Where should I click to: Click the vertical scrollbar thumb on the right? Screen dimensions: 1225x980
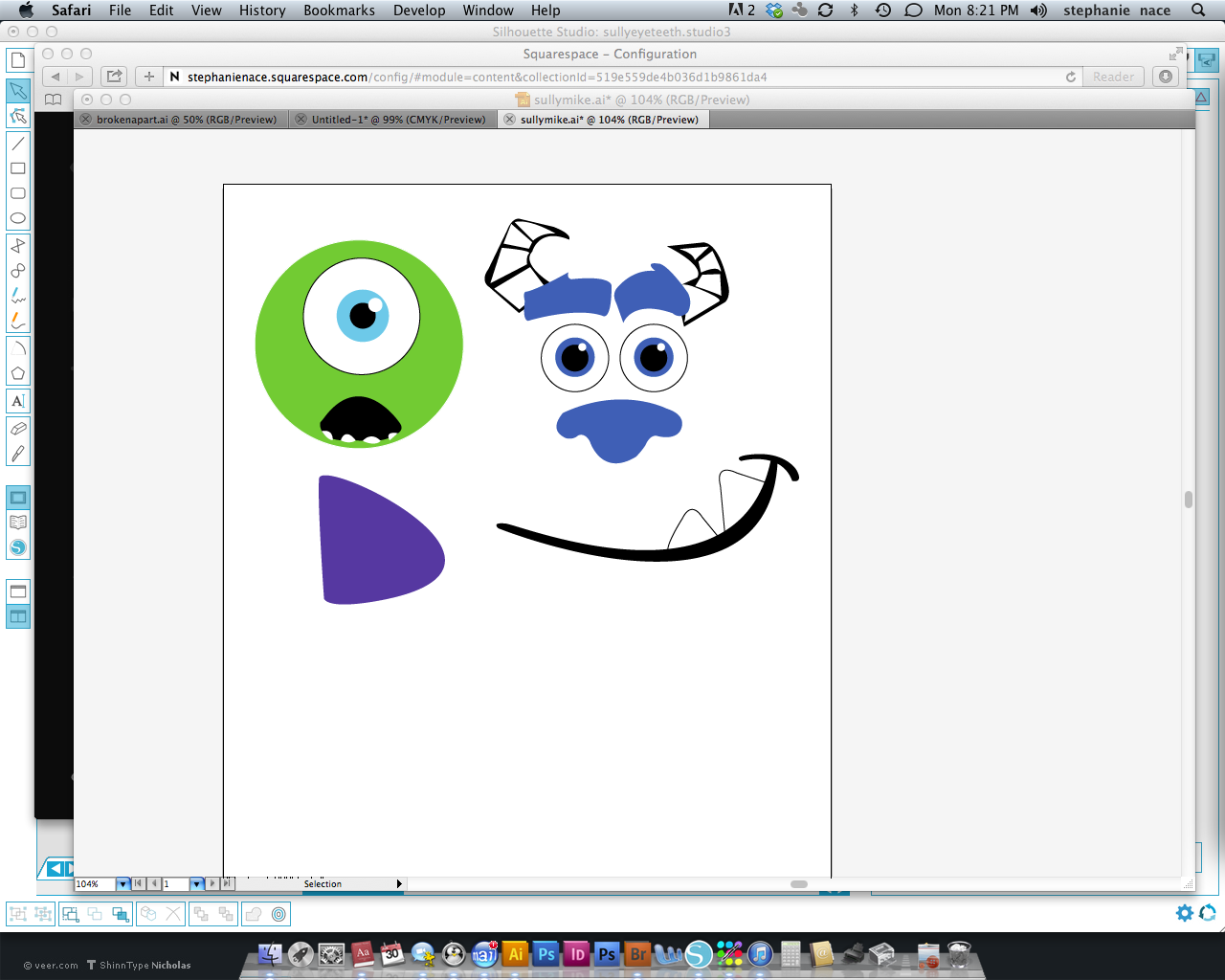pyautogui.click(x=1189, y=500)
